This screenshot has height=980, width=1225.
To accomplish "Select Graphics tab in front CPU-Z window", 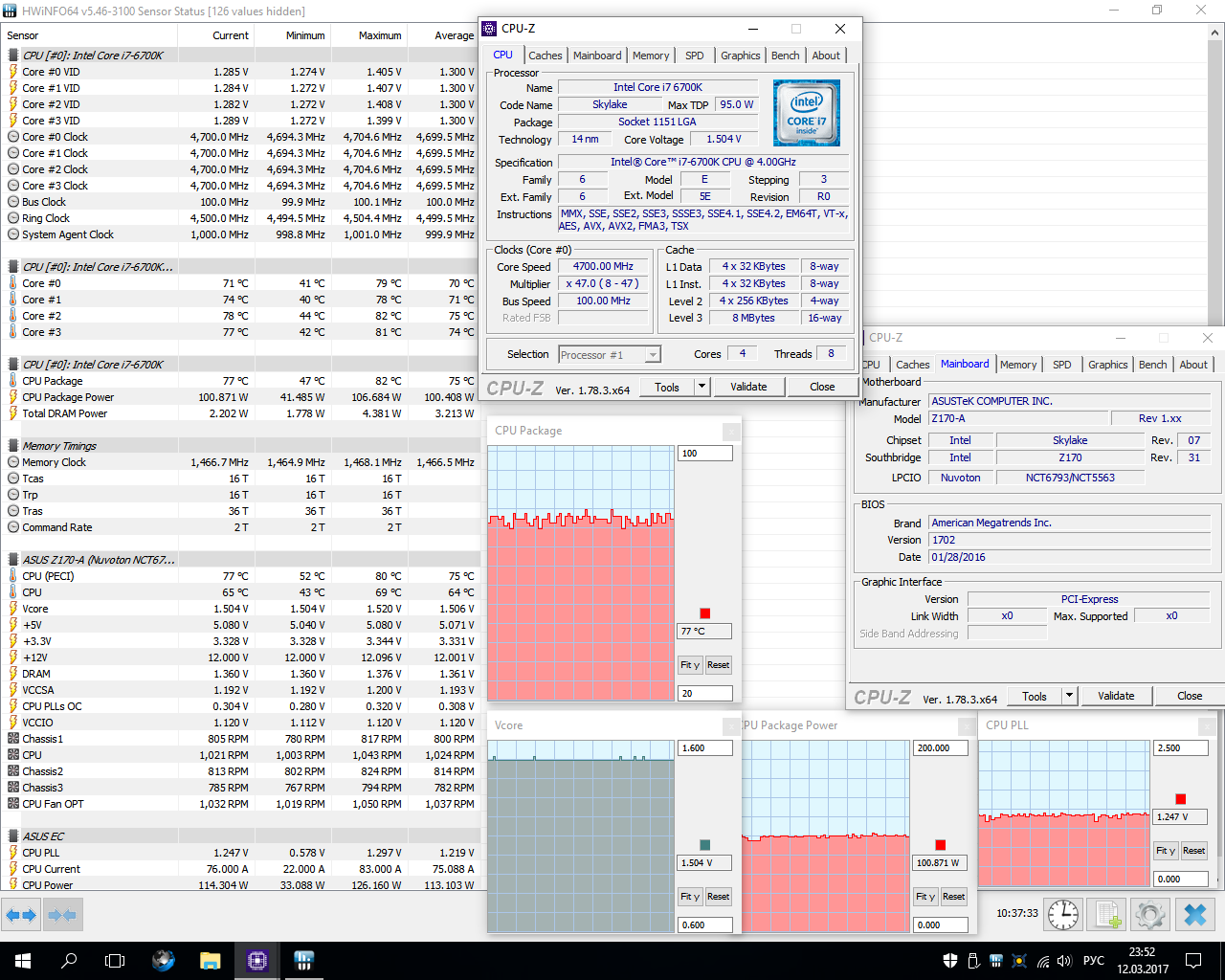I will tap(741, 56).
